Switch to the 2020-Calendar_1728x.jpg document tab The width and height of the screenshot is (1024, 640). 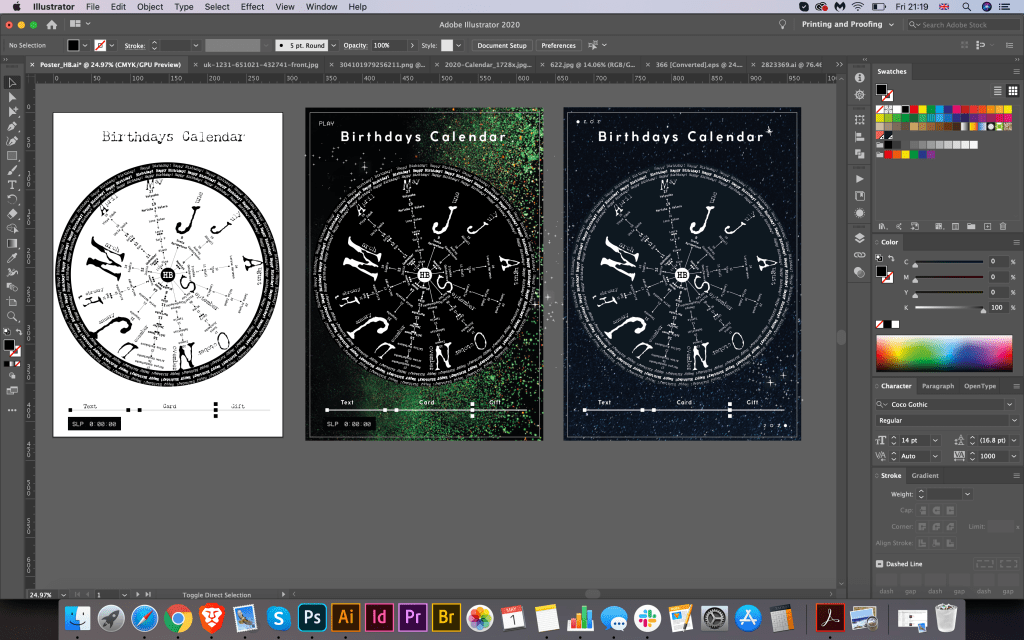(474, 64)
